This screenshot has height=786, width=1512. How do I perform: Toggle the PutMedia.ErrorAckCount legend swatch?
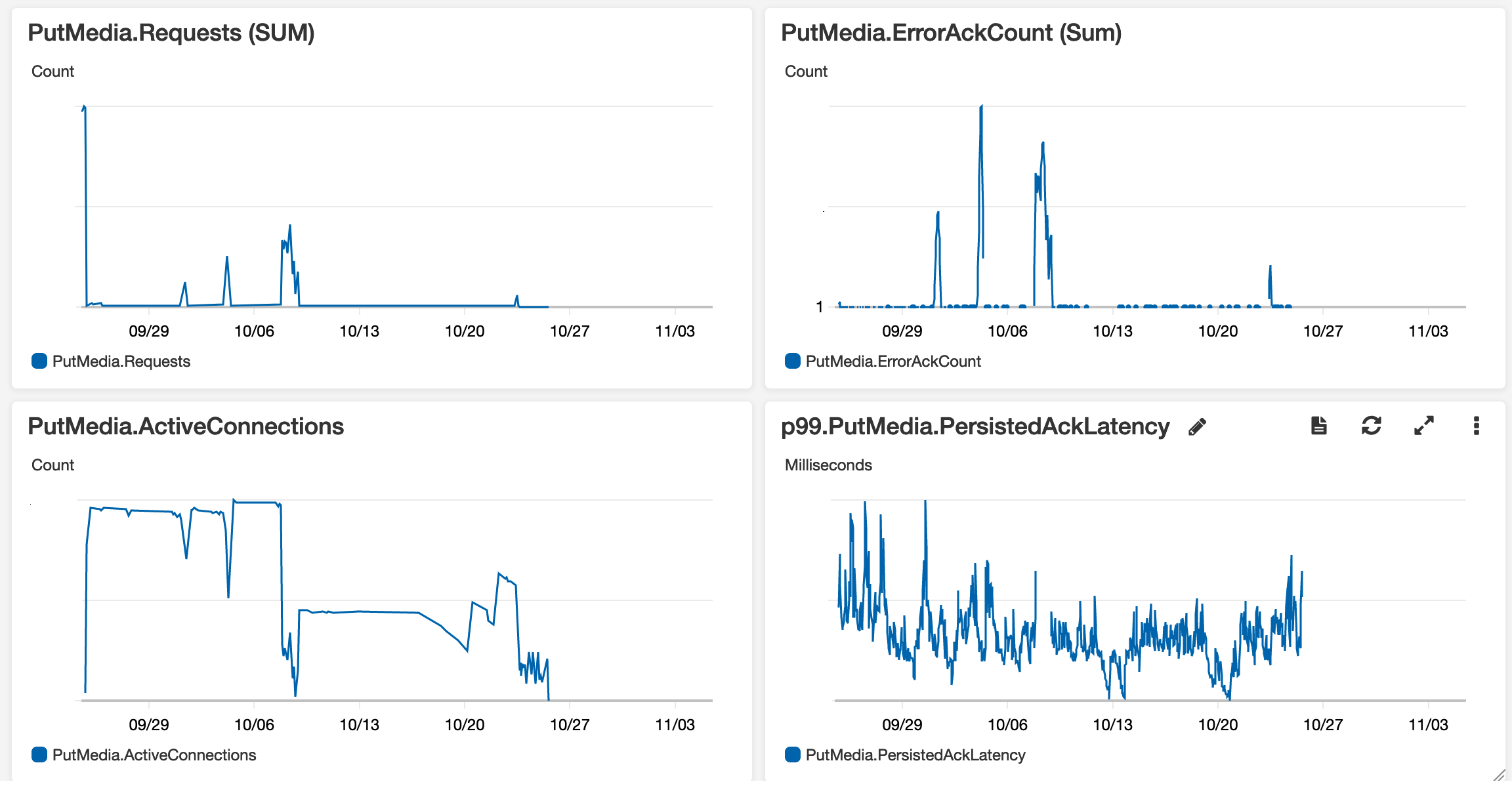(x=793, y=361)
